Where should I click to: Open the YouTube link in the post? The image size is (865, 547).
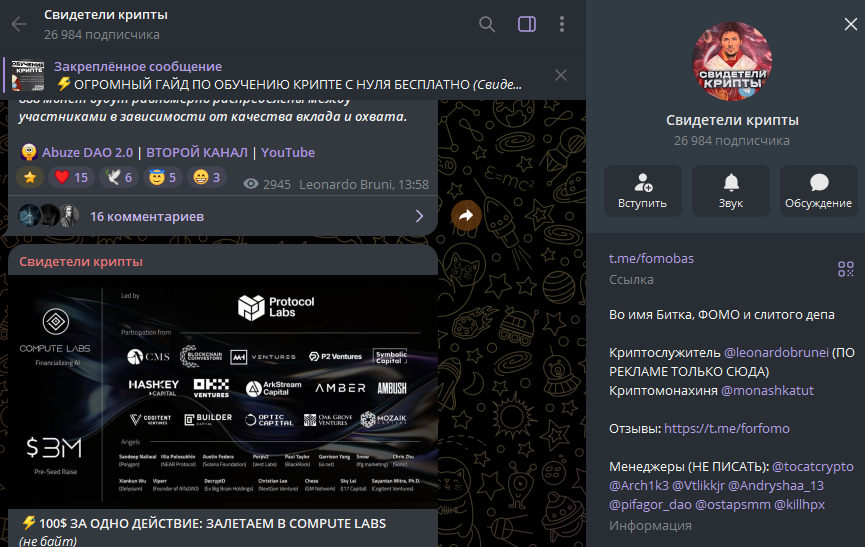pos(288,152)
